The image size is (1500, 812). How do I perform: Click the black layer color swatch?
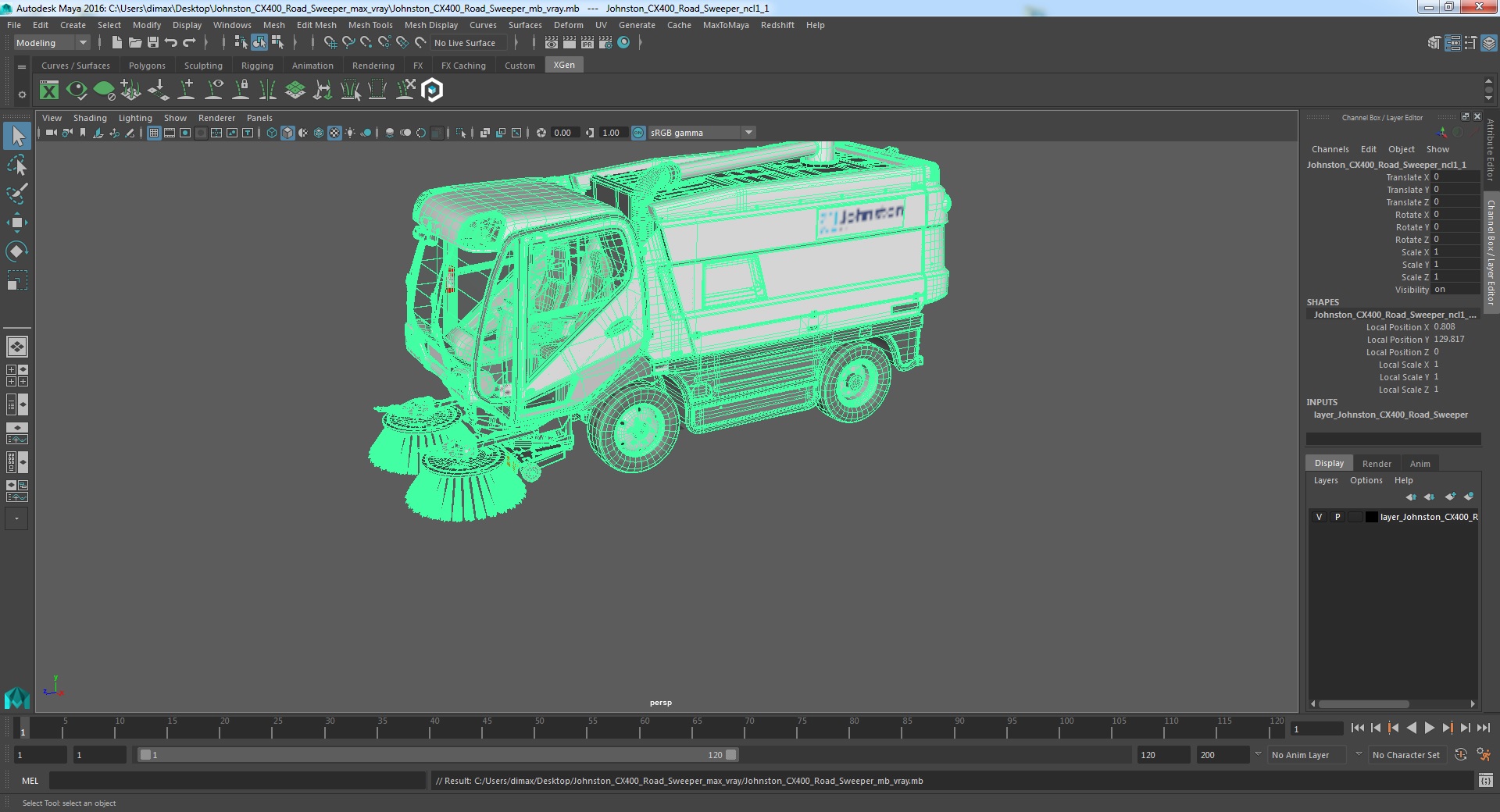click(x=1371, y=517)
